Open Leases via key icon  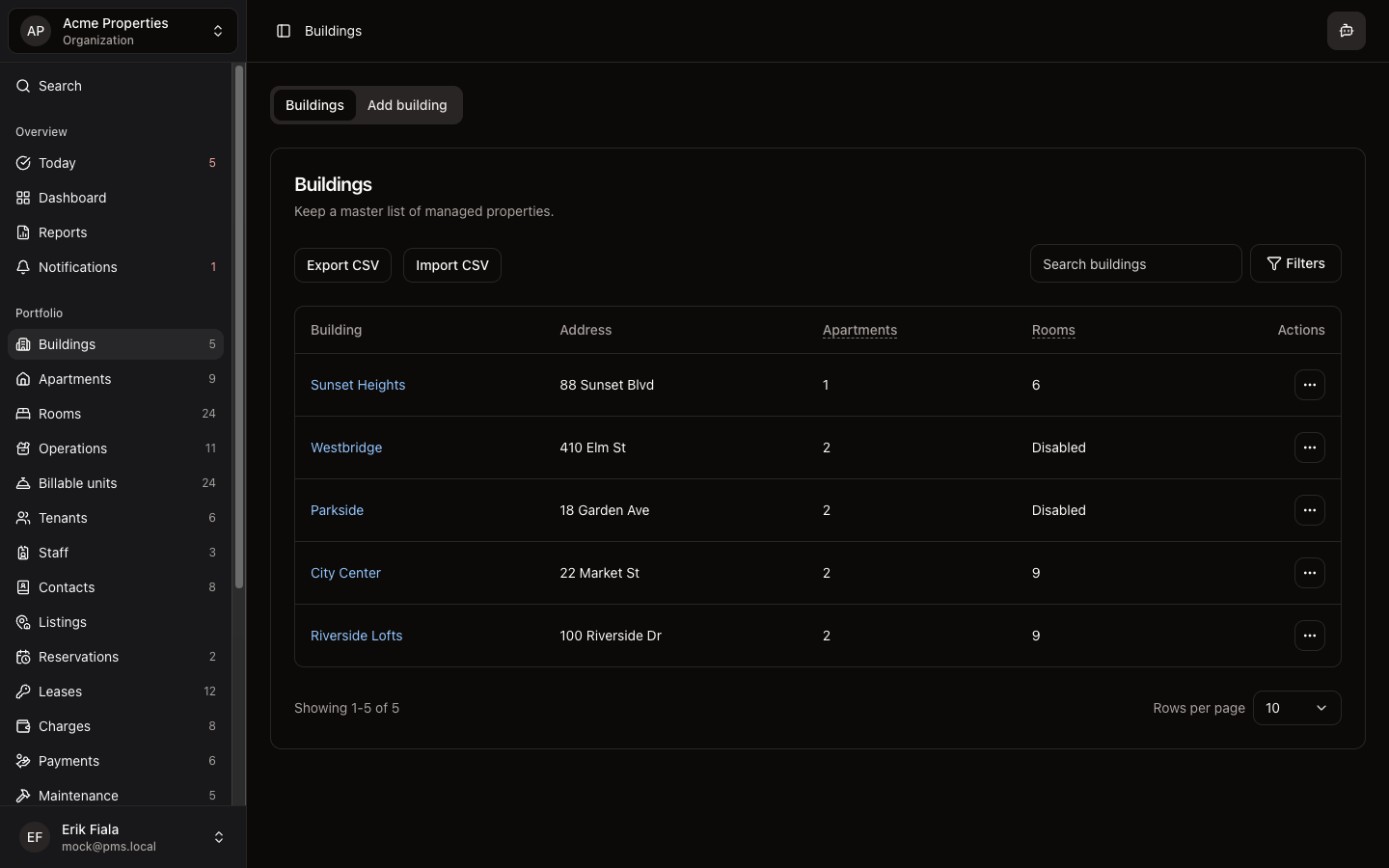coord(23,692)
